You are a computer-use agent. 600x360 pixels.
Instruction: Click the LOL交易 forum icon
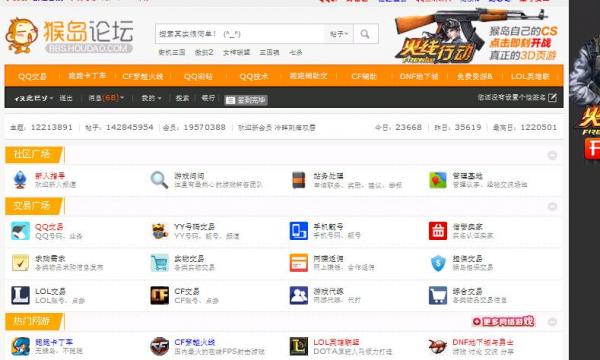(20, 295)
